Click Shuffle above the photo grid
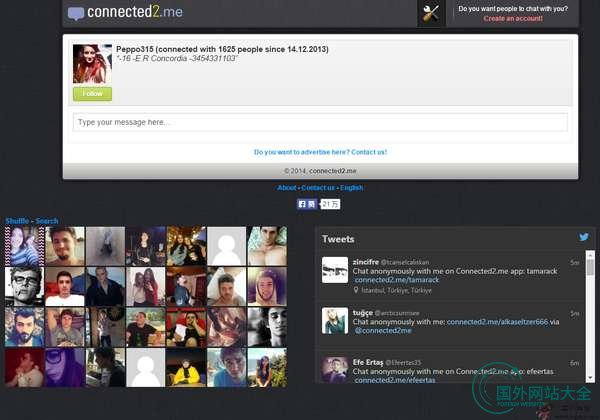 (17, 221)
